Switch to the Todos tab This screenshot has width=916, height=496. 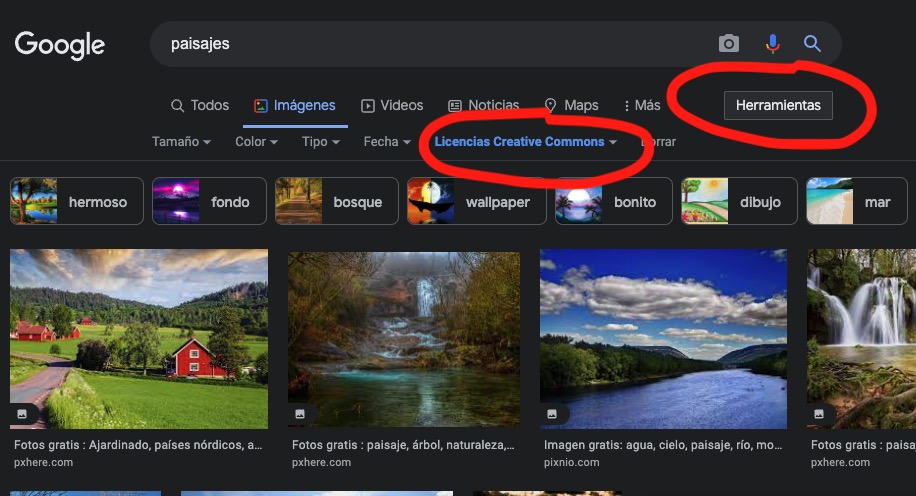pos(200,105)
